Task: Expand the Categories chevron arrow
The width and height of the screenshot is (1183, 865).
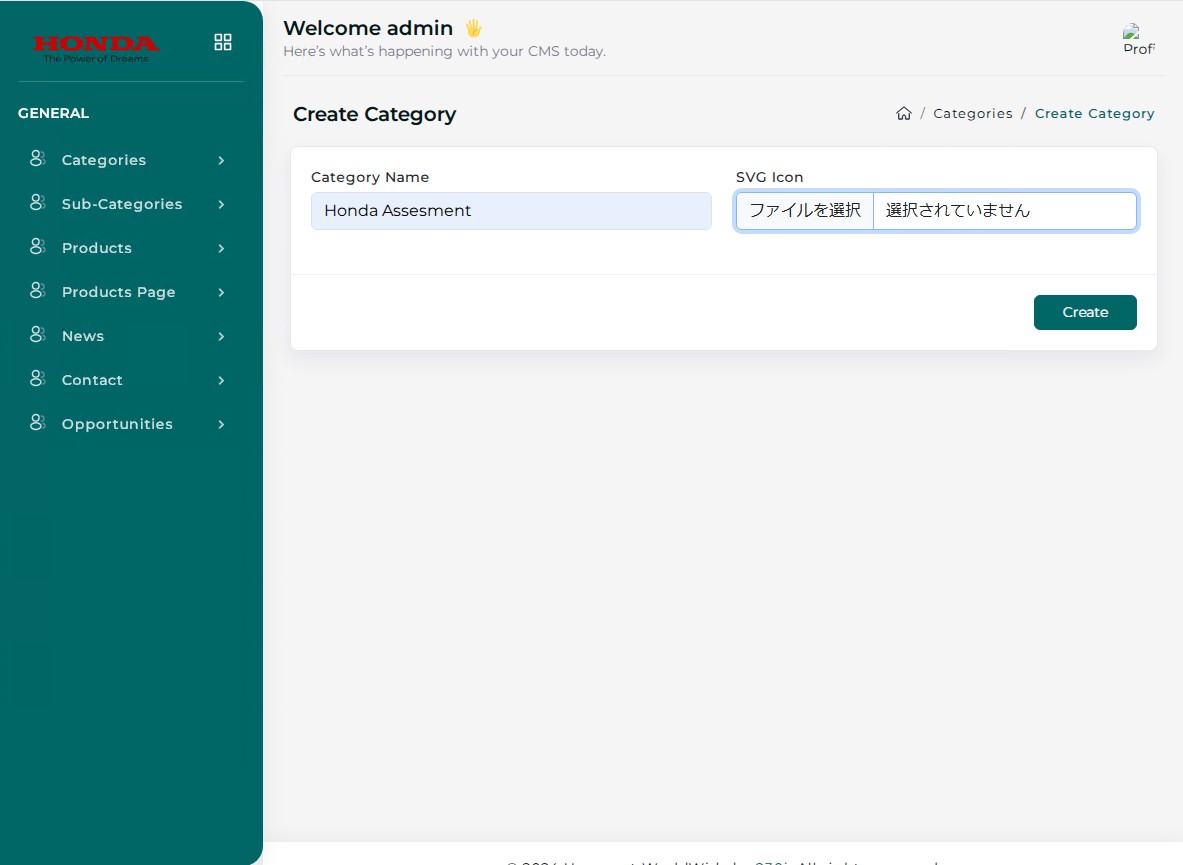Action: coord(221,160)
